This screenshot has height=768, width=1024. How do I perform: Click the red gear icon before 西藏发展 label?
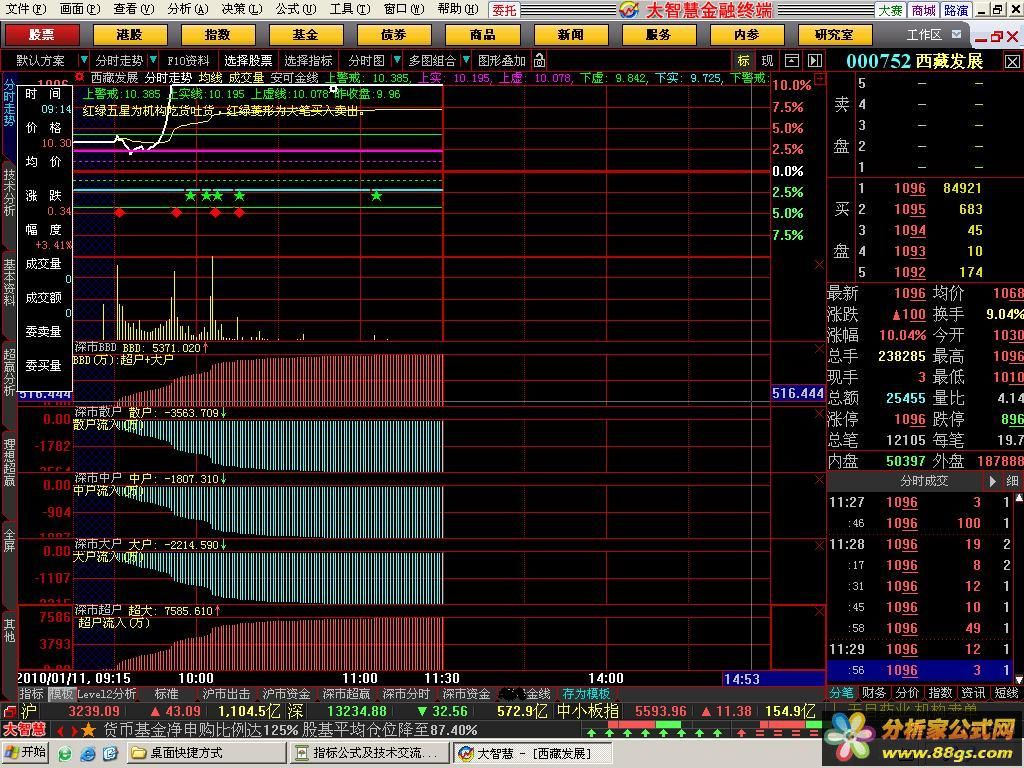[80, 78]
